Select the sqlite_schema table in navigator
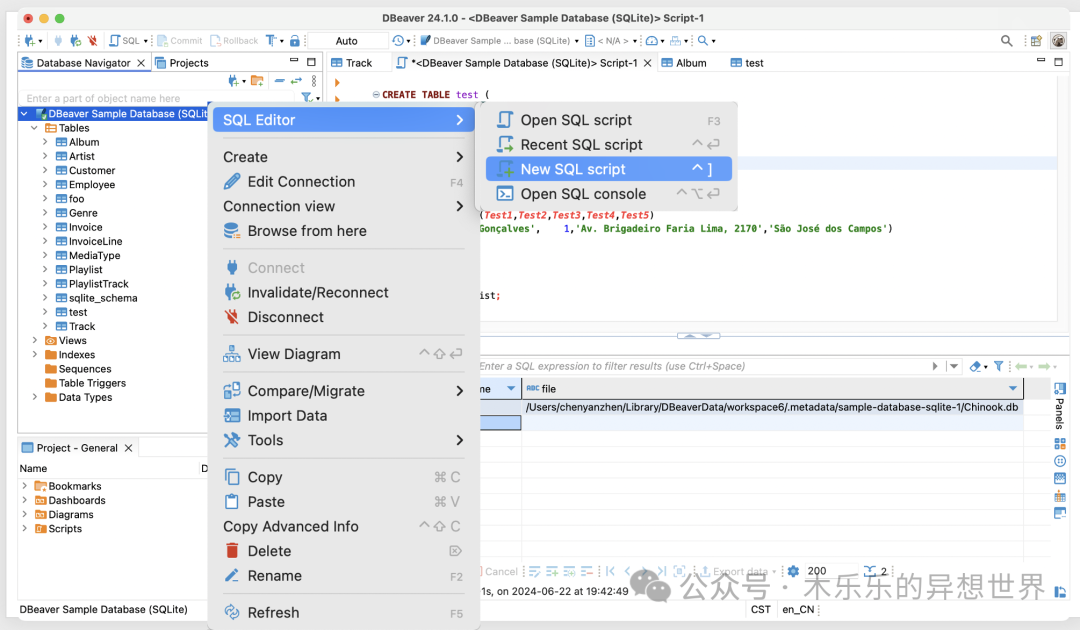The width and height of the screenshot is (1080, 630). point(103,298)
